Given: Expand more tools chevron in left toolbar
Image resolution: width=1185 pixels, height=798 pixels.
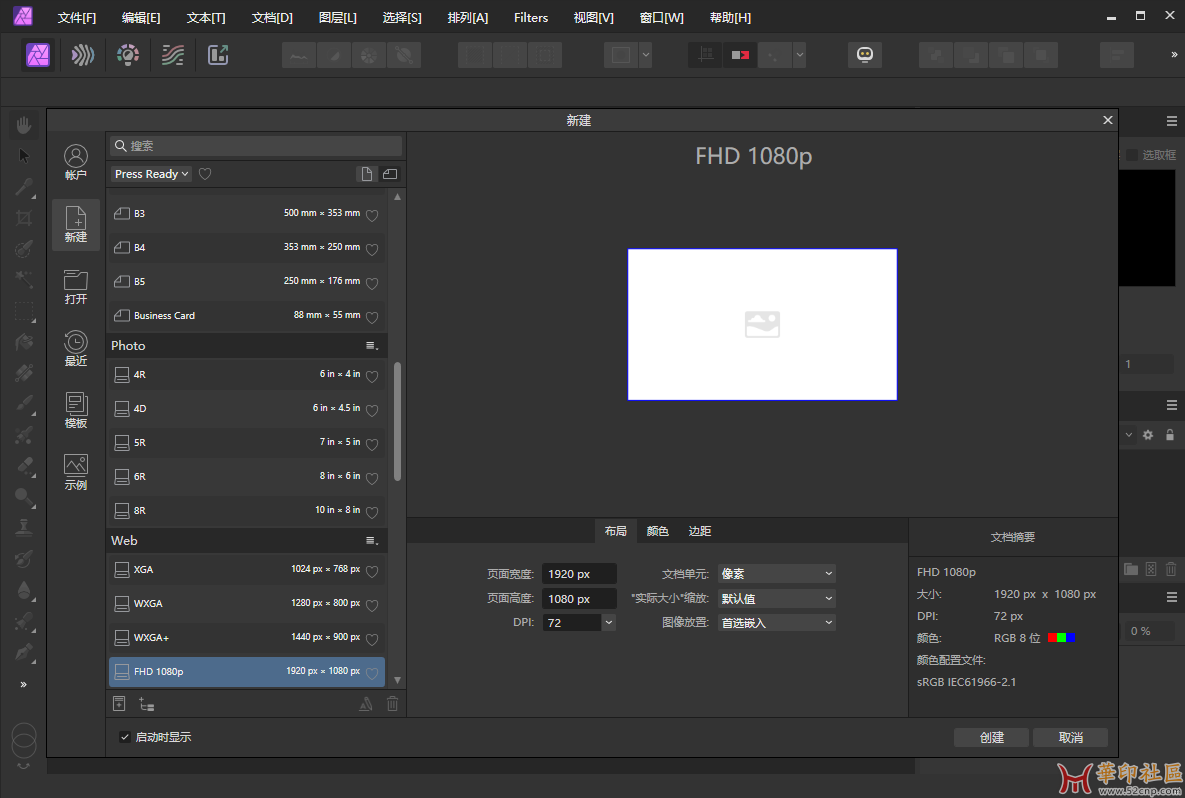Looking at the screenshot, I should tap(23, 685).
